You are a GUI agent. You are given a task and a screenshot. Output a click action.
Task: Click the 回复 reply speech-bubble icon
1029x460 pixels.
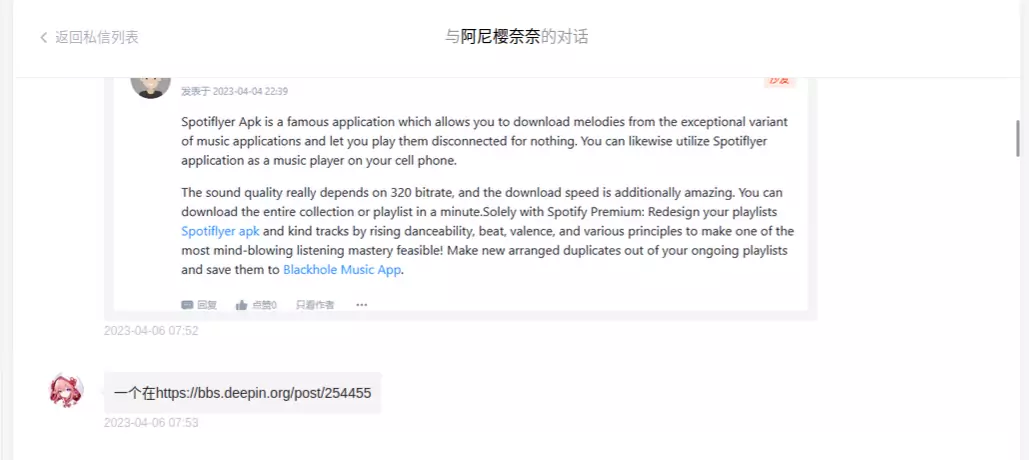[x=187, y=304]
